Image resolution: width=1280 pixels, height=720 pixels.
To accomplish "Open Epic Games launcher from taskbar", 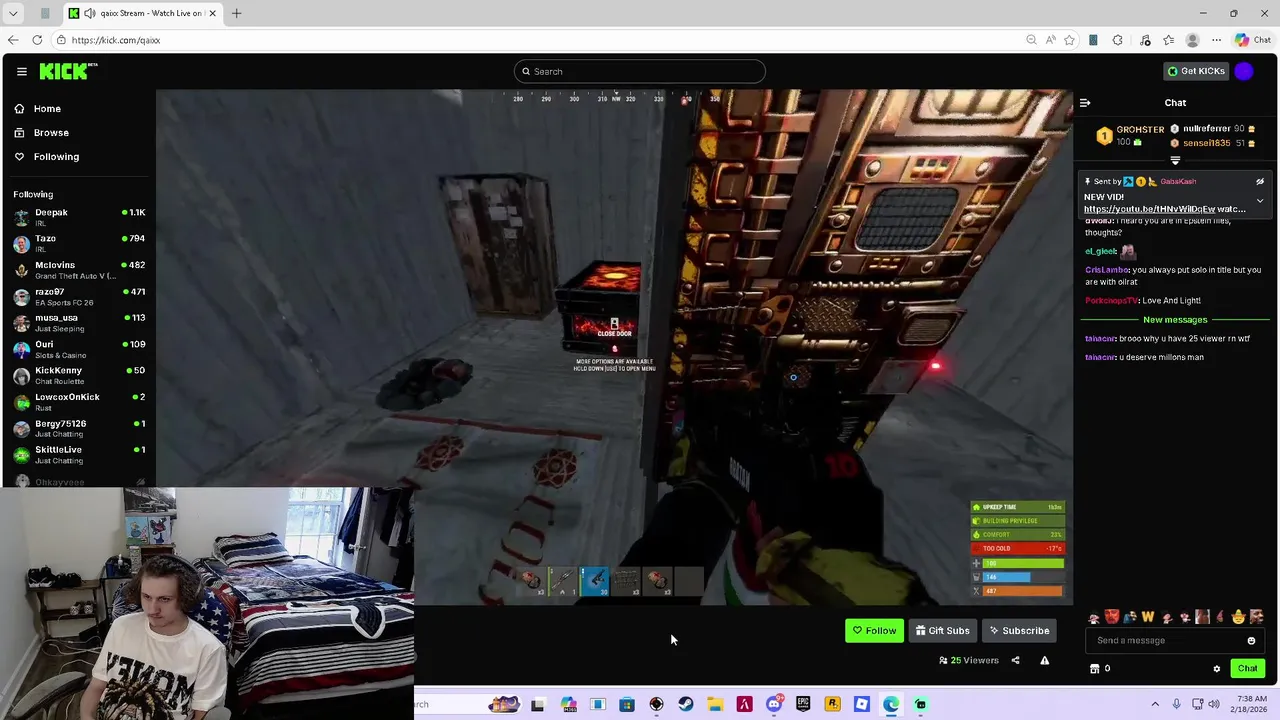I will coord(803,704).
